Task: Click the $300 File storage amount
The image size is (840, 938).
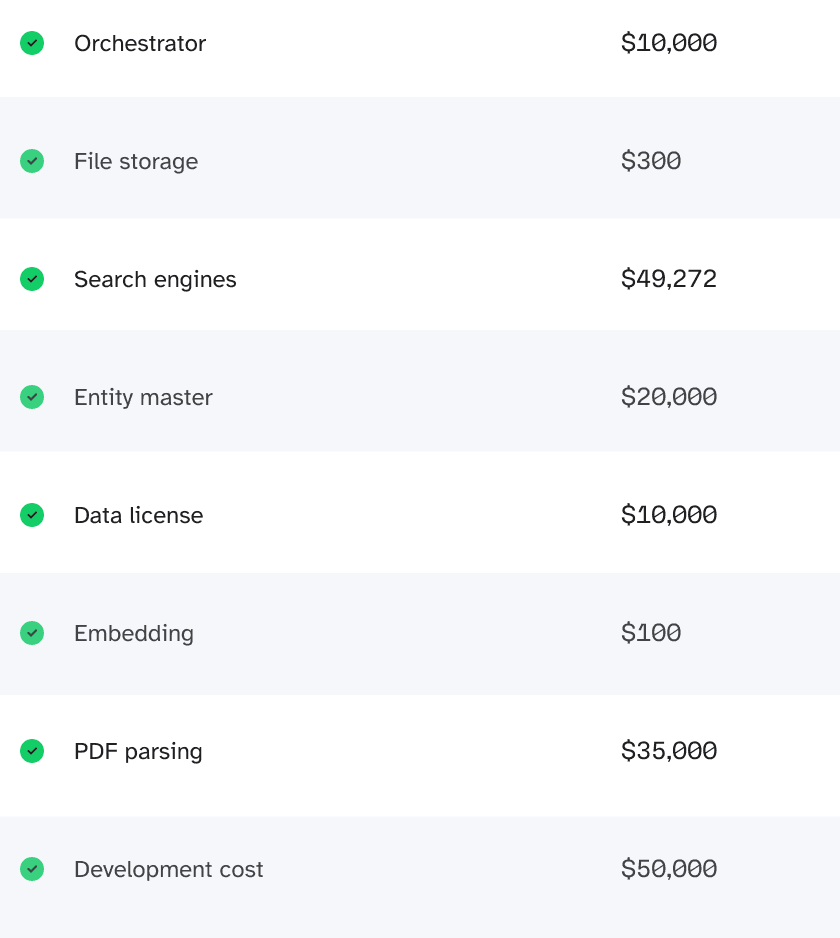Action: [650, 161]
